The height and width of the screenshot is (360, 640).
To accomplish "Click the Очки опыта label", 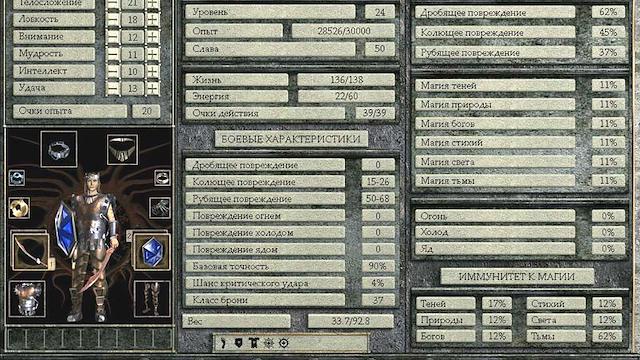I will point(70,111).
